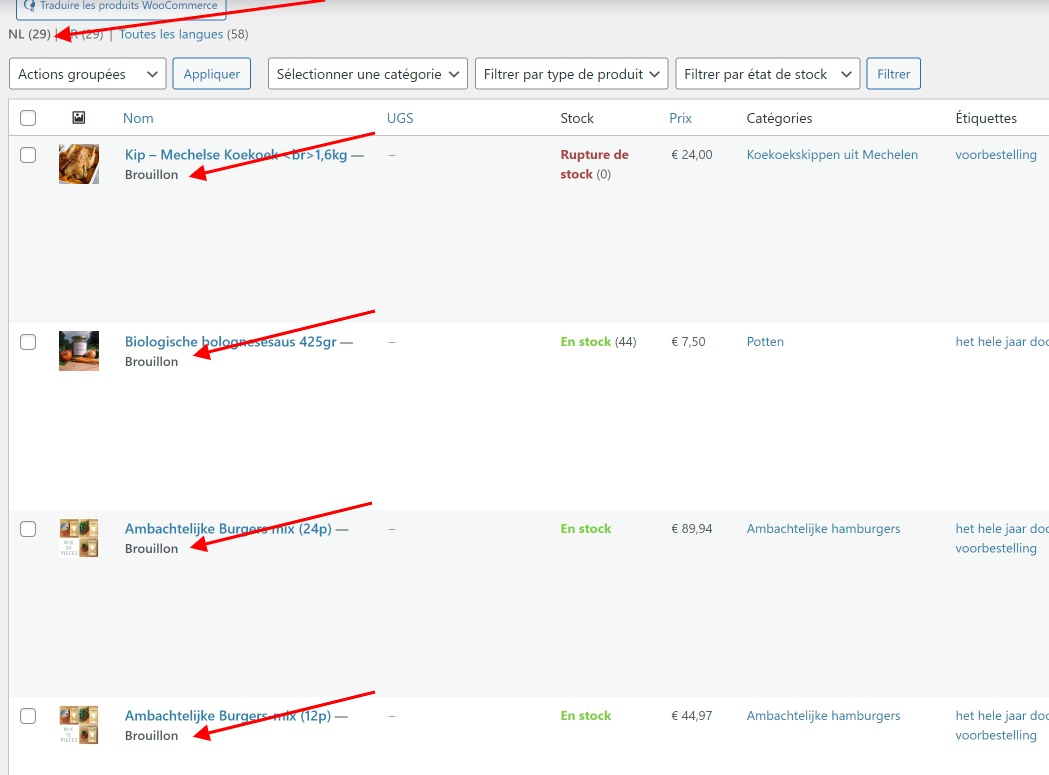This screenshot has width=1049, height=775.
Task: Sort products by UGS column
Action: pyautogui.click(x=400, y=118)
